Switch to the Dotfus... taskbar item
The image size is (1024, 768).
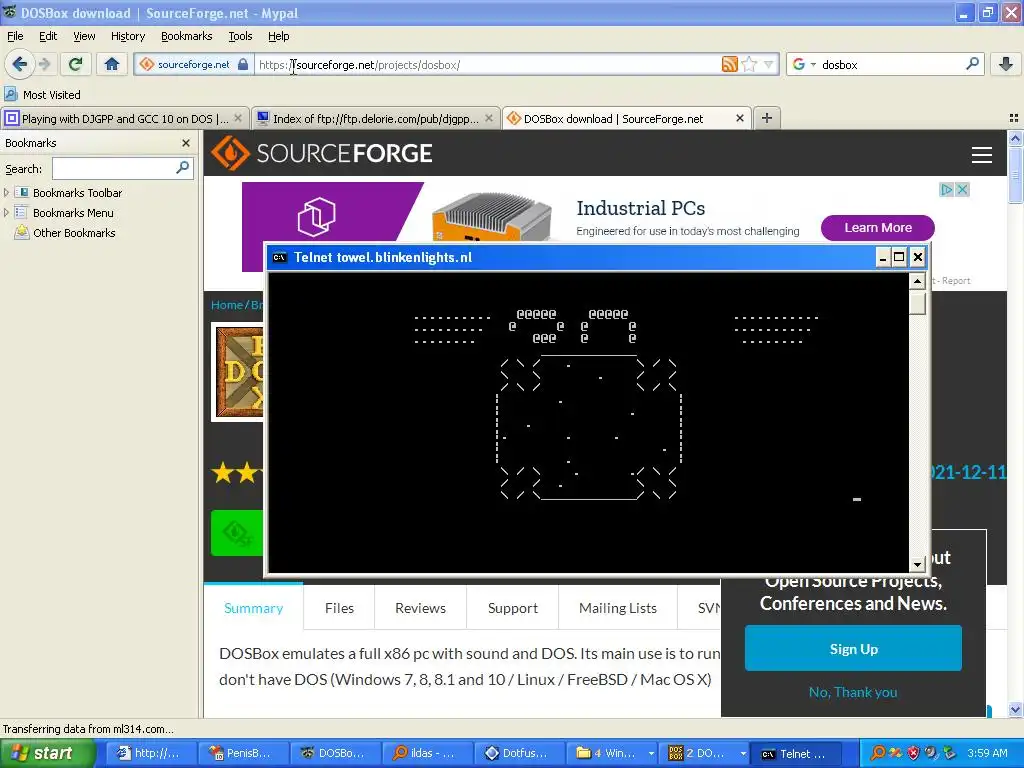pyautogui.click(x=517, y=753)
